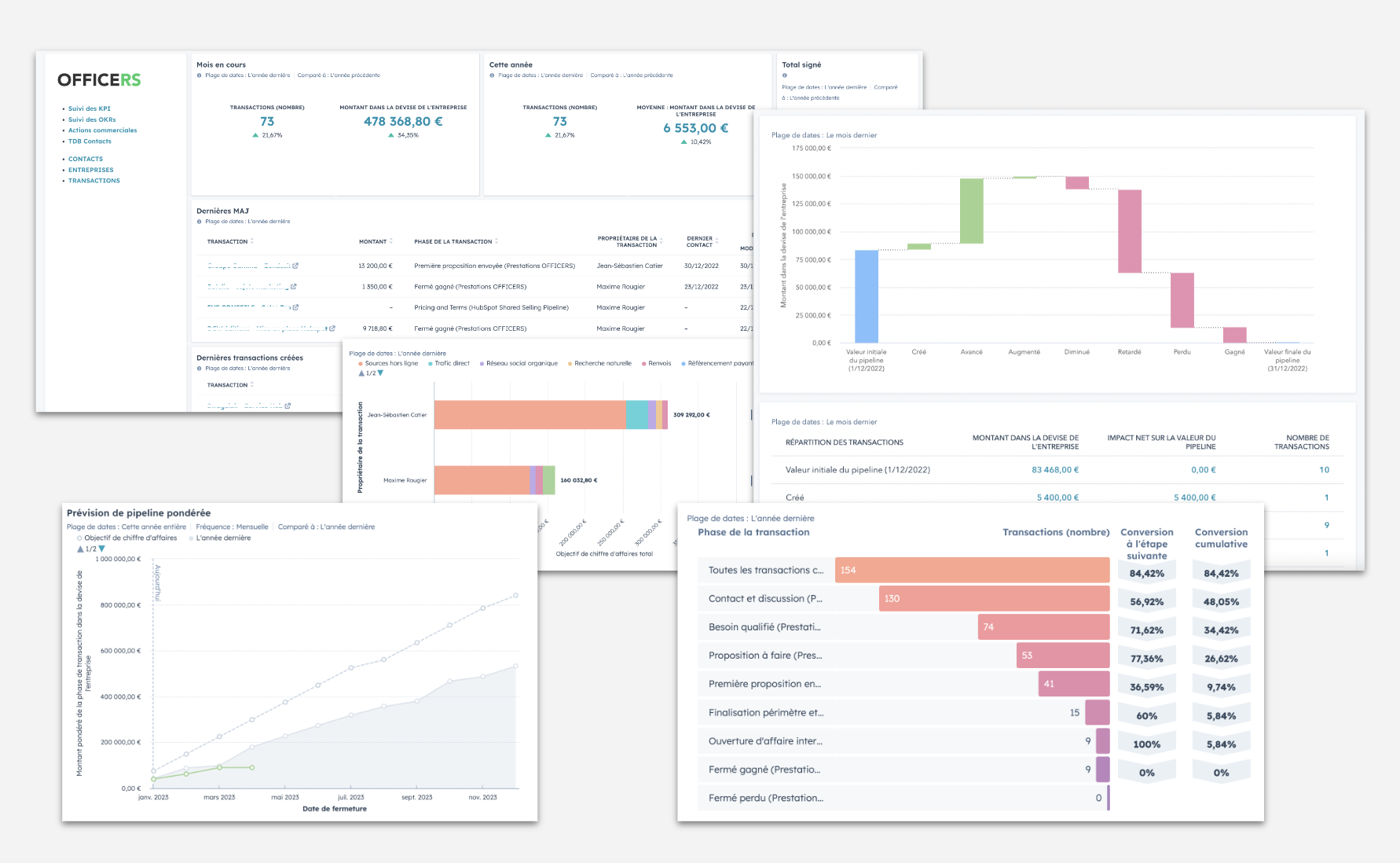Screen dimensions: 1400x863
Task: Click the info icon under Dernières MAJ title
Action: pyautogui.click(x=200, y=222)
